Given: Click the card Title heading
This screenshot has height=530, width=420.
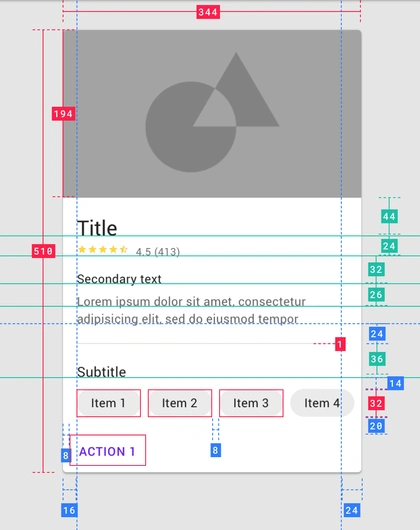Looking at the screenshot, I should pos(97,228).
